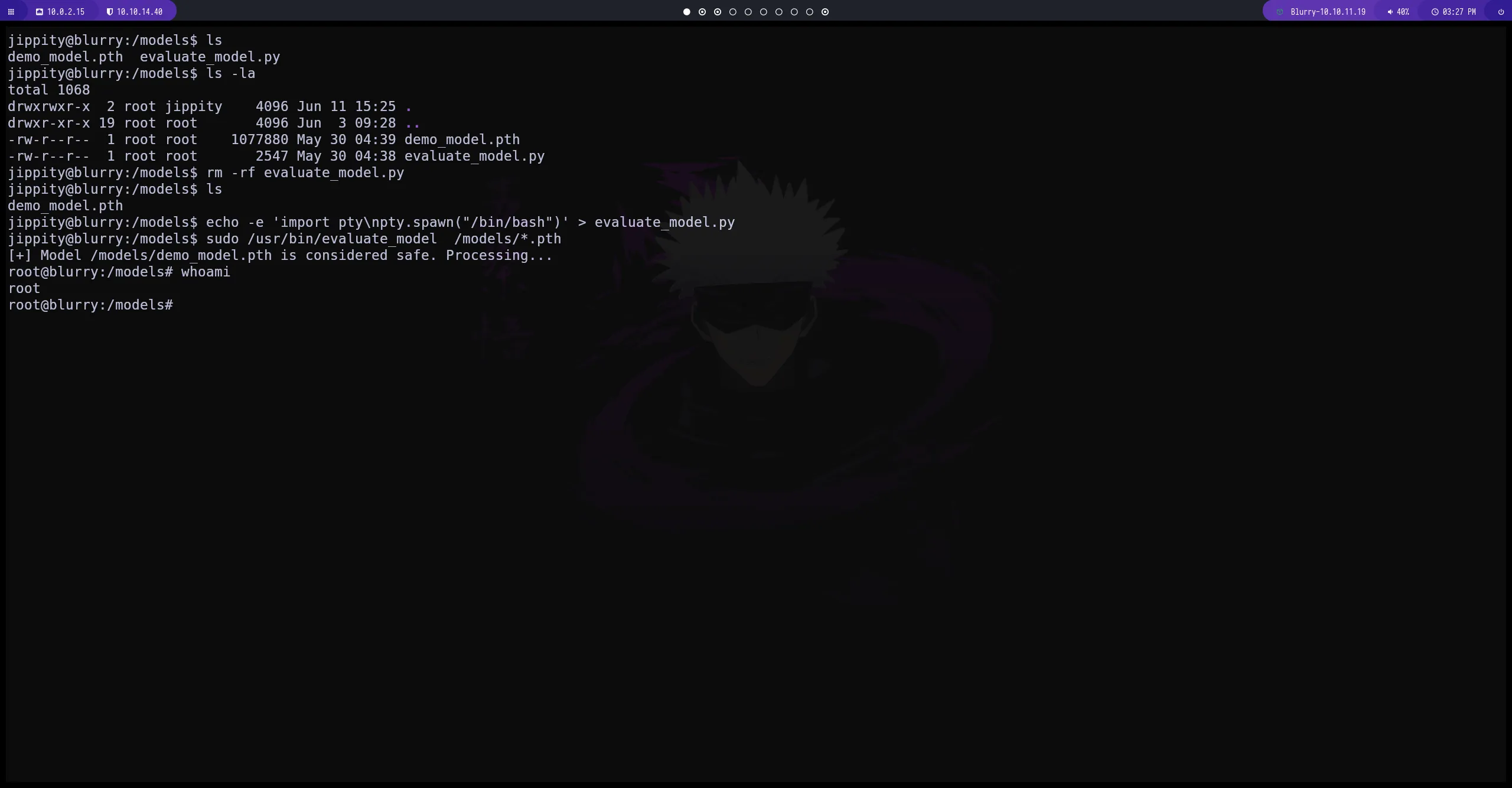Click the sudo /usr/bin/evaluate_model command line
This screenshot has height=788, width=1512.
click(383, 239)
